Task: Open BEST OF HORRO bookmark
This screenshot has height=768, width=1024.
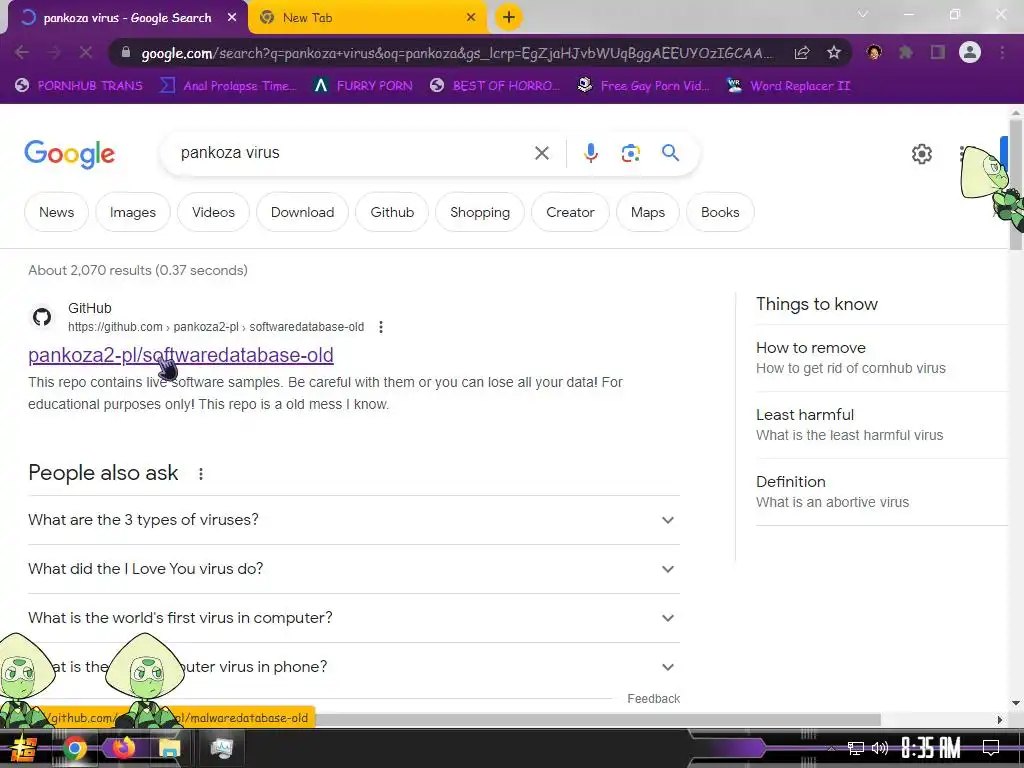Action: 495,86
